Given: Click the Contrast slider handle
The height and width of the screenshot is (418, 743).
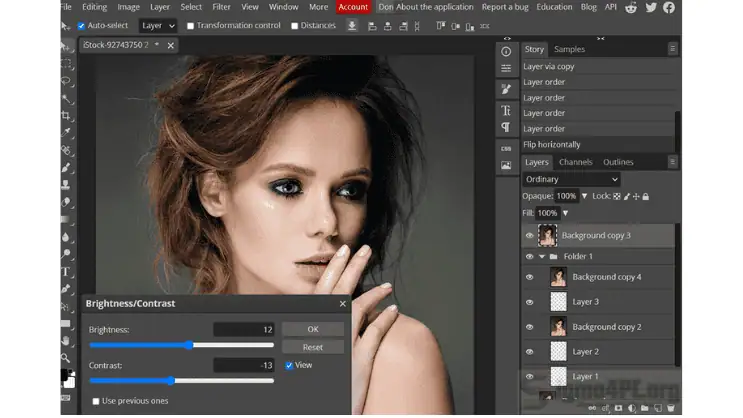Looking at the screenshot, I should [171, 381].
